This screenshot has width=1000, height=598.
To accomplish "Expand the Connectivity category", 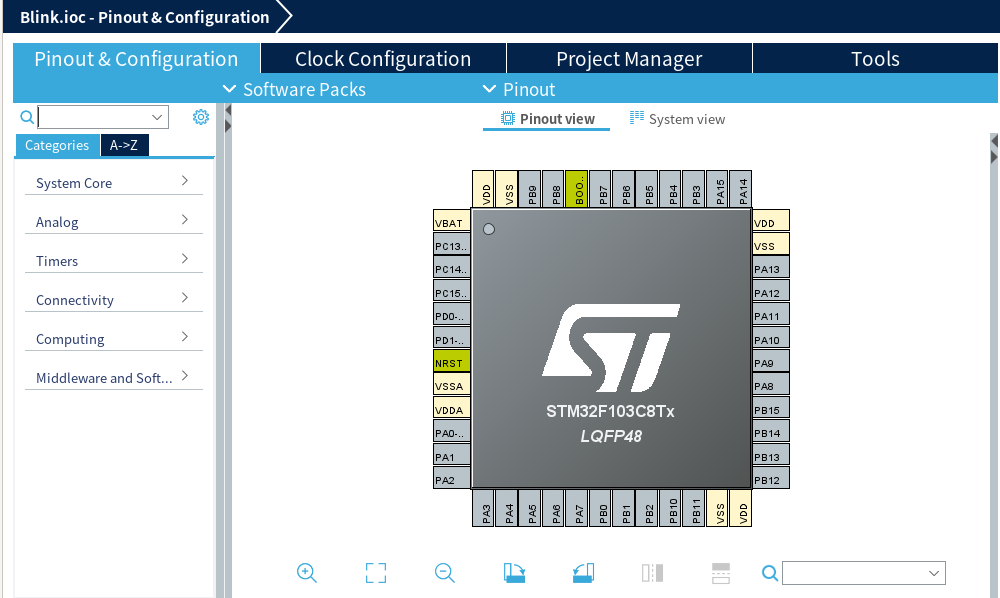I will point(114,300).
